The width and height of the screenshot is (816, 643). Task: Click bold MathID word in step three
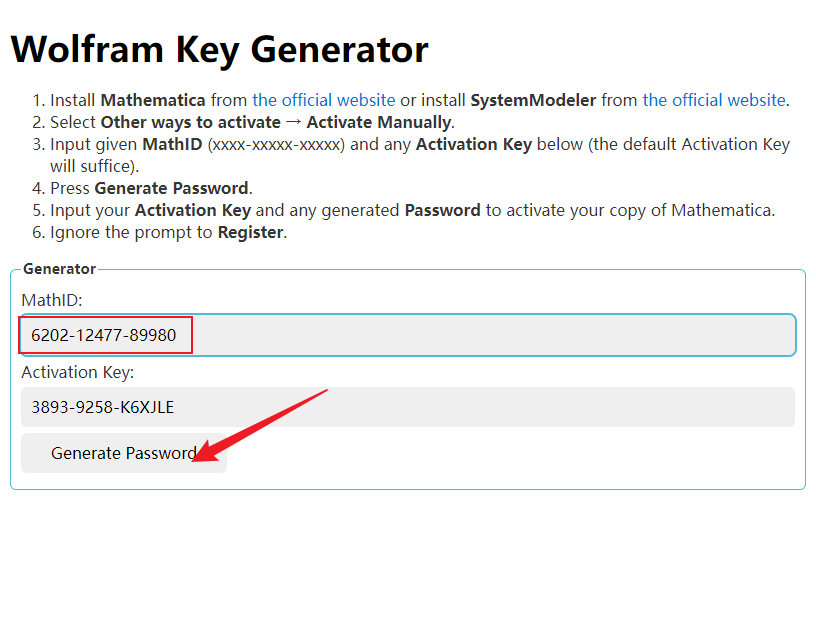click(172, 144)
